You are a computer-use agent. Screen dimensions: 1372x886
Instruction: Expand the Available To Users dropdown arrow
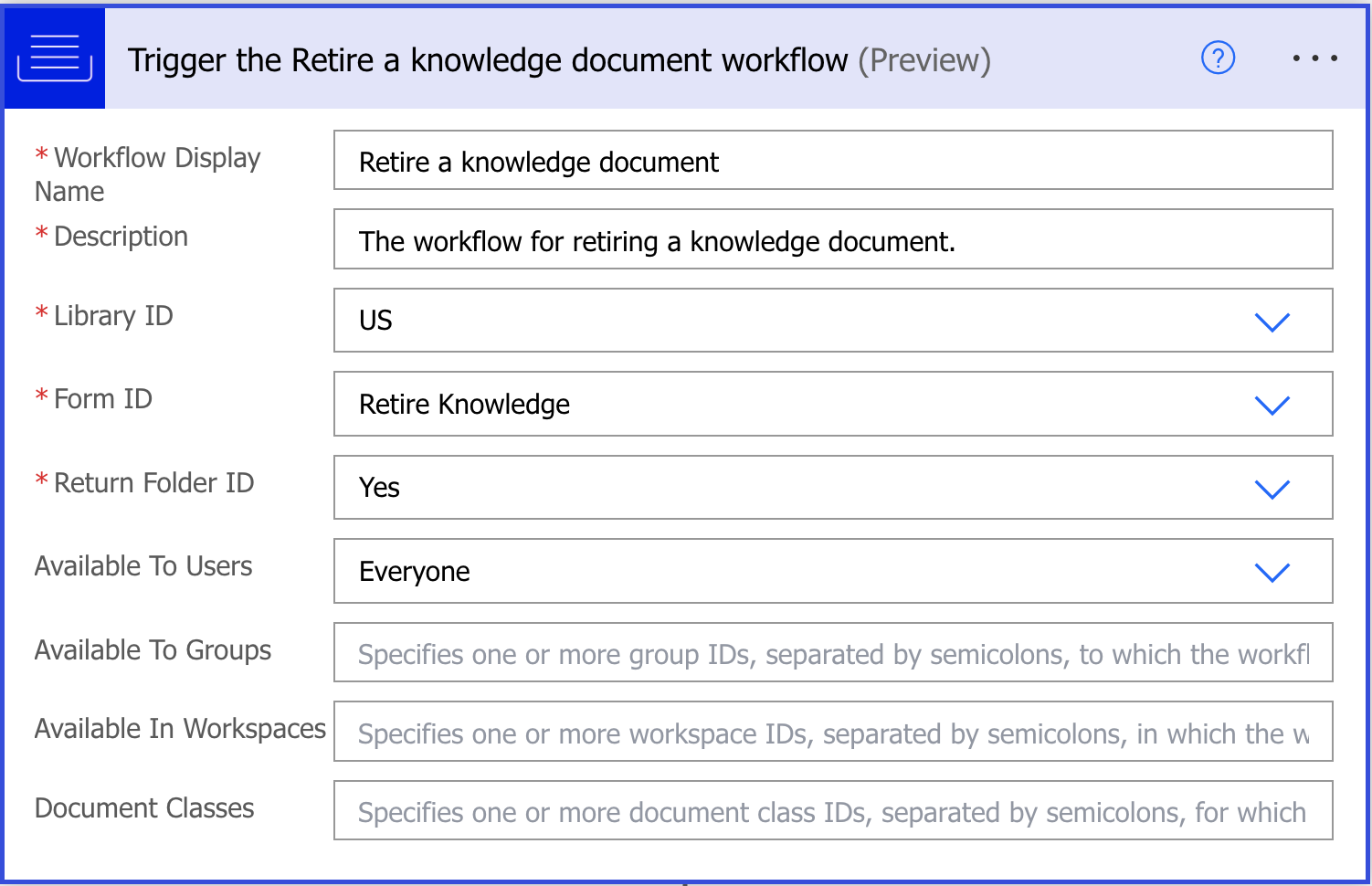[1272, 572]
